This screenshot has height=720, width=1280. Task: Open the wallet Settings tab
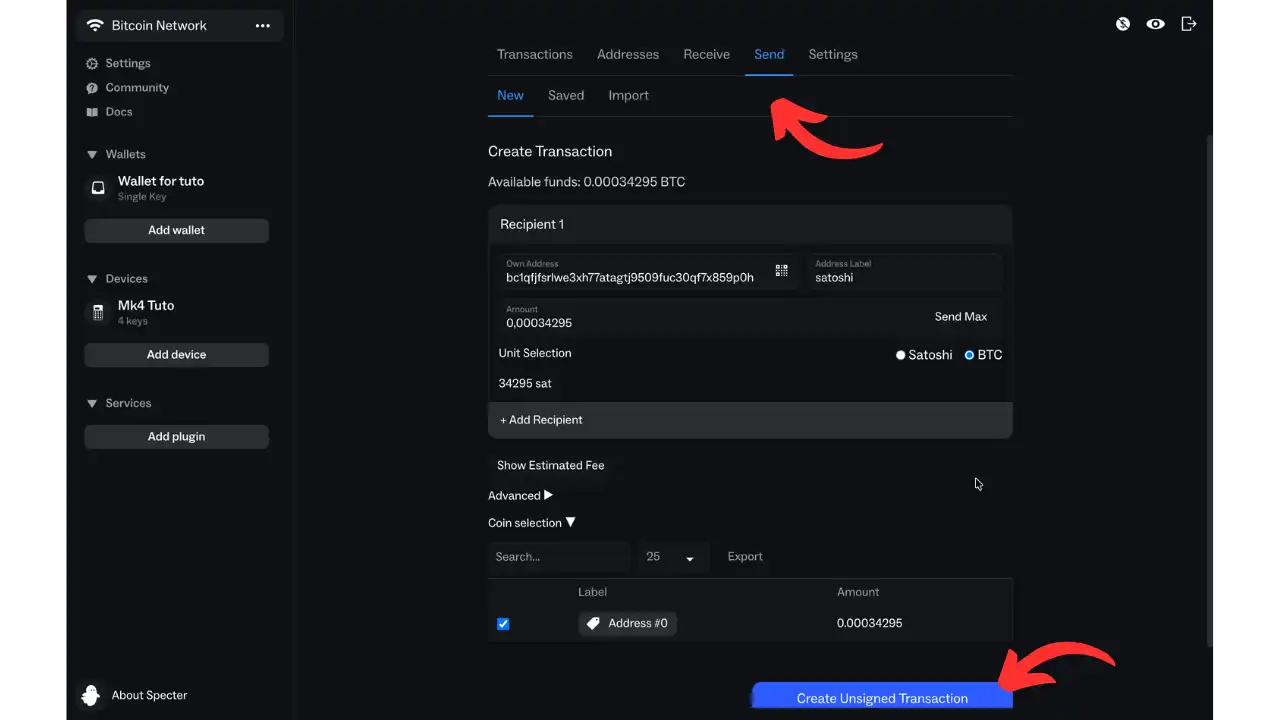[833, 54]
